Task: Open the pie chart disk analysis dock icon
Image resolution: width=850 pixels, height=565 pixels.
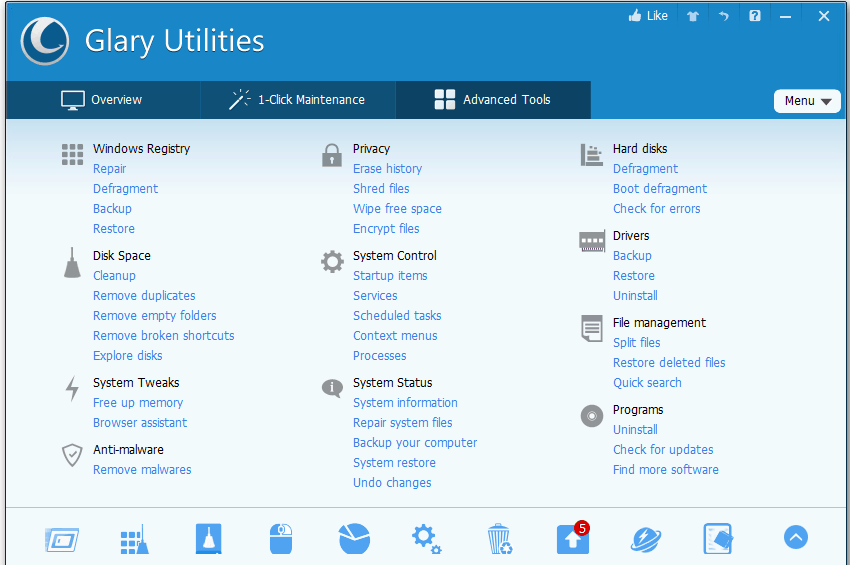Action: 355,539
